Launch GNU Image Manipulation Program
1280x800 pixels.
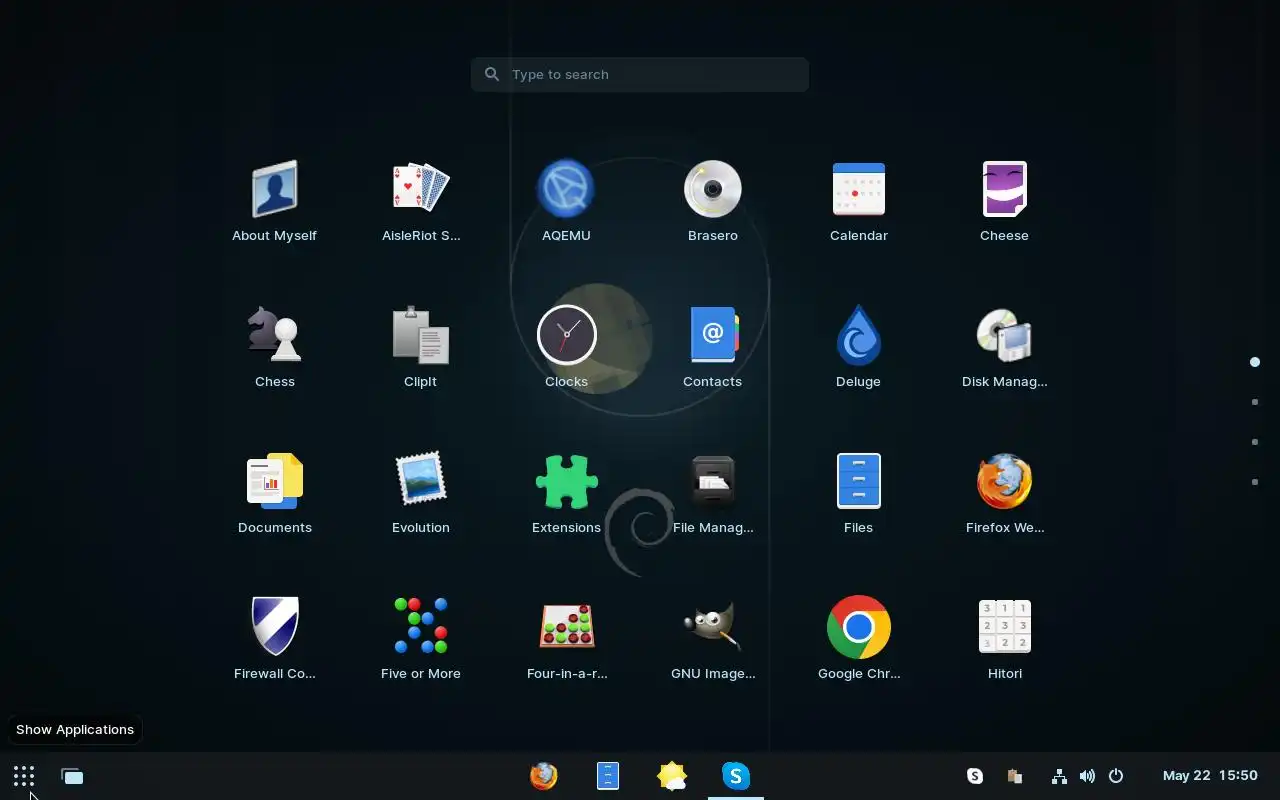click(x=712, y=639)
